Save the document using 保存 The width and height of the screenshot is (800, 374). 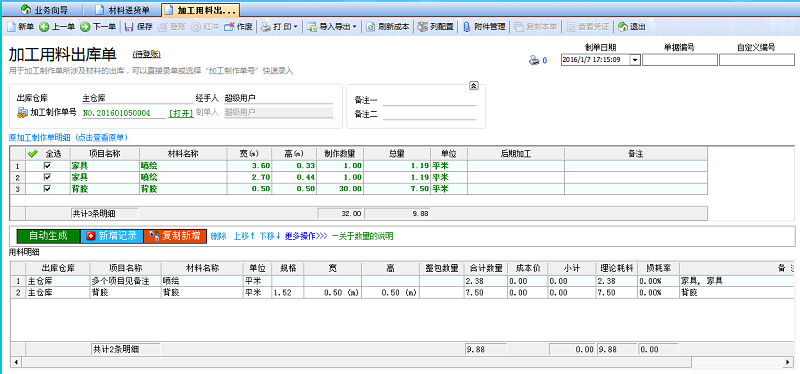click(x=139, y=27)
